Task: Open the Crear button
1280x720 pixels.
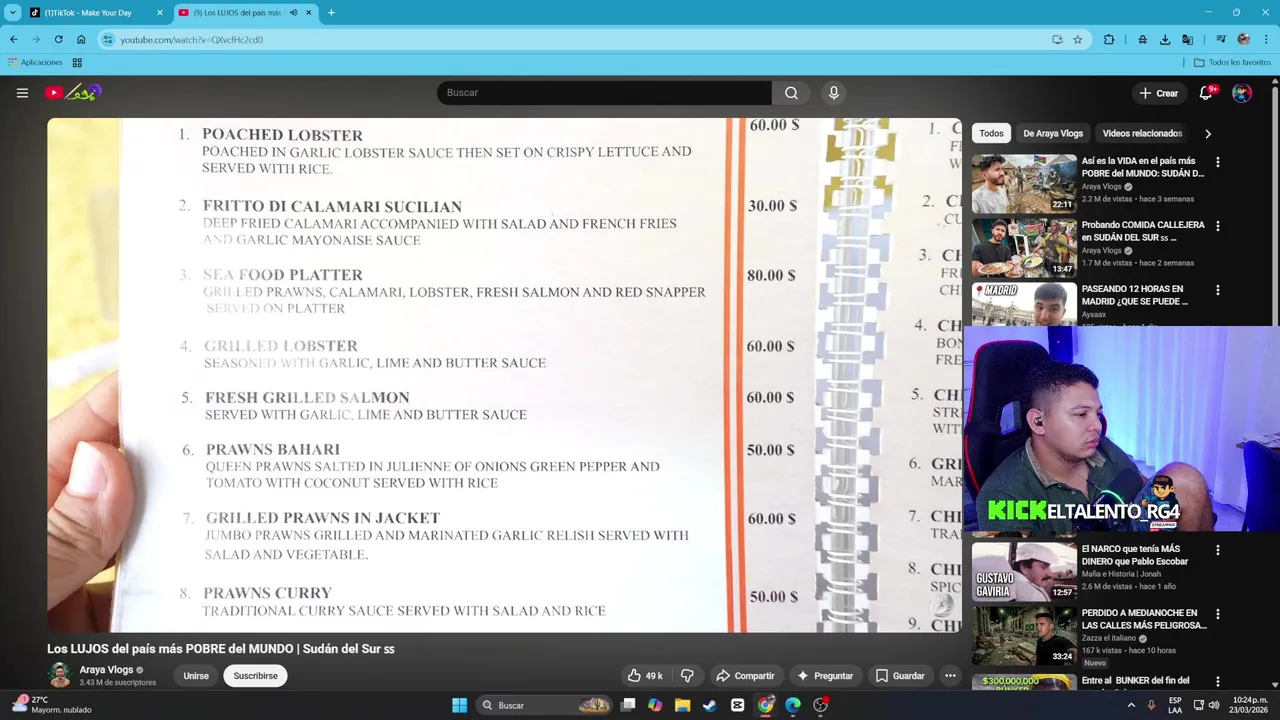Action: pyautogui.click(x=1159, y=93)
